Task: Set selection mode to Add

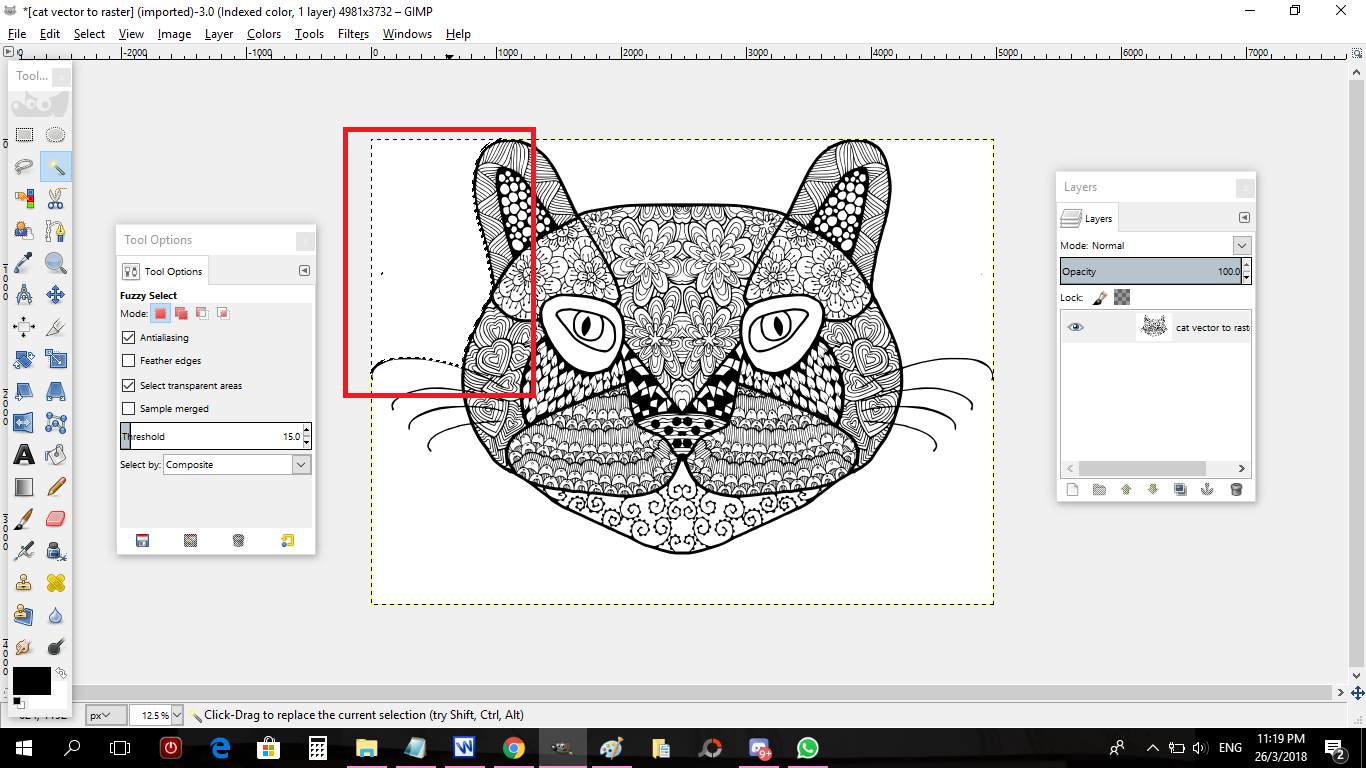Action: (181, 314)
